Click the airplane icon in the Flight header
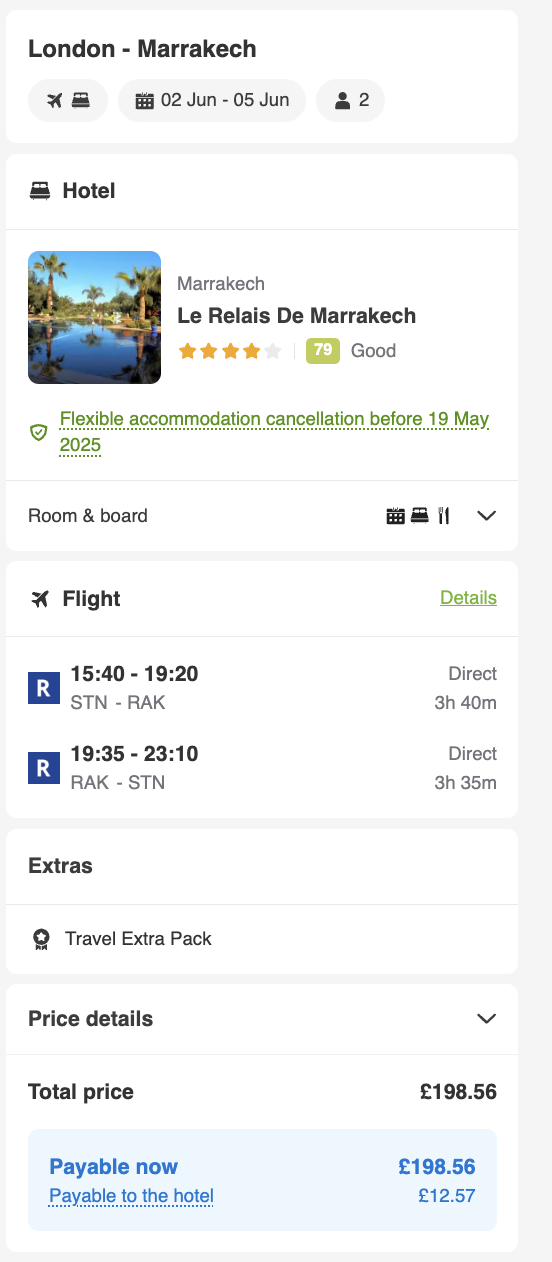 (x=40, y=599)
